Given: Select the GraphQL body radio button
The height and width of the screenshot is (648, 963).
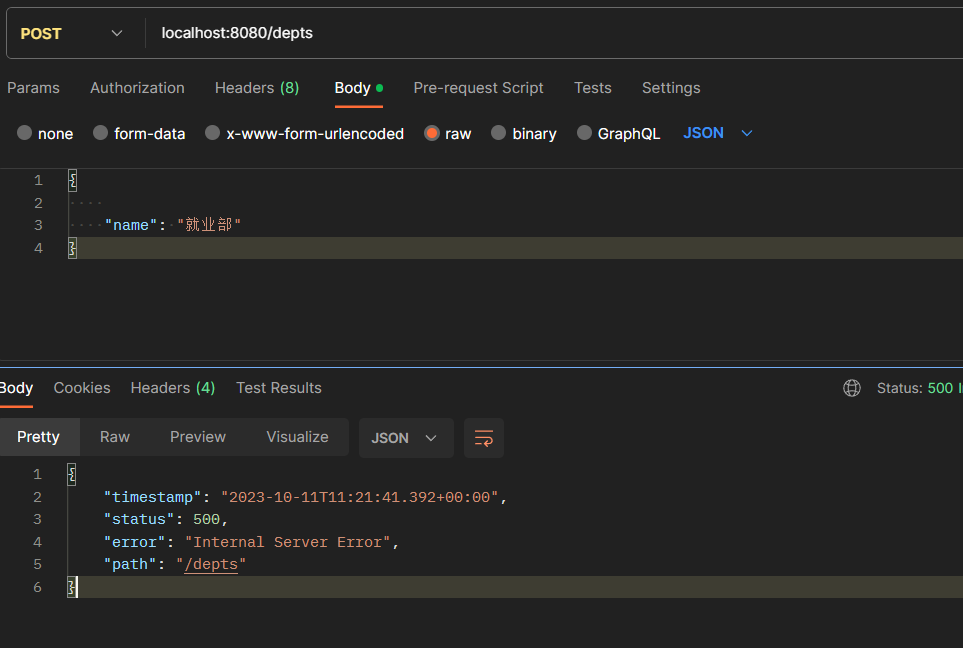Looking at the screenshot, I should tap(585, 133).
